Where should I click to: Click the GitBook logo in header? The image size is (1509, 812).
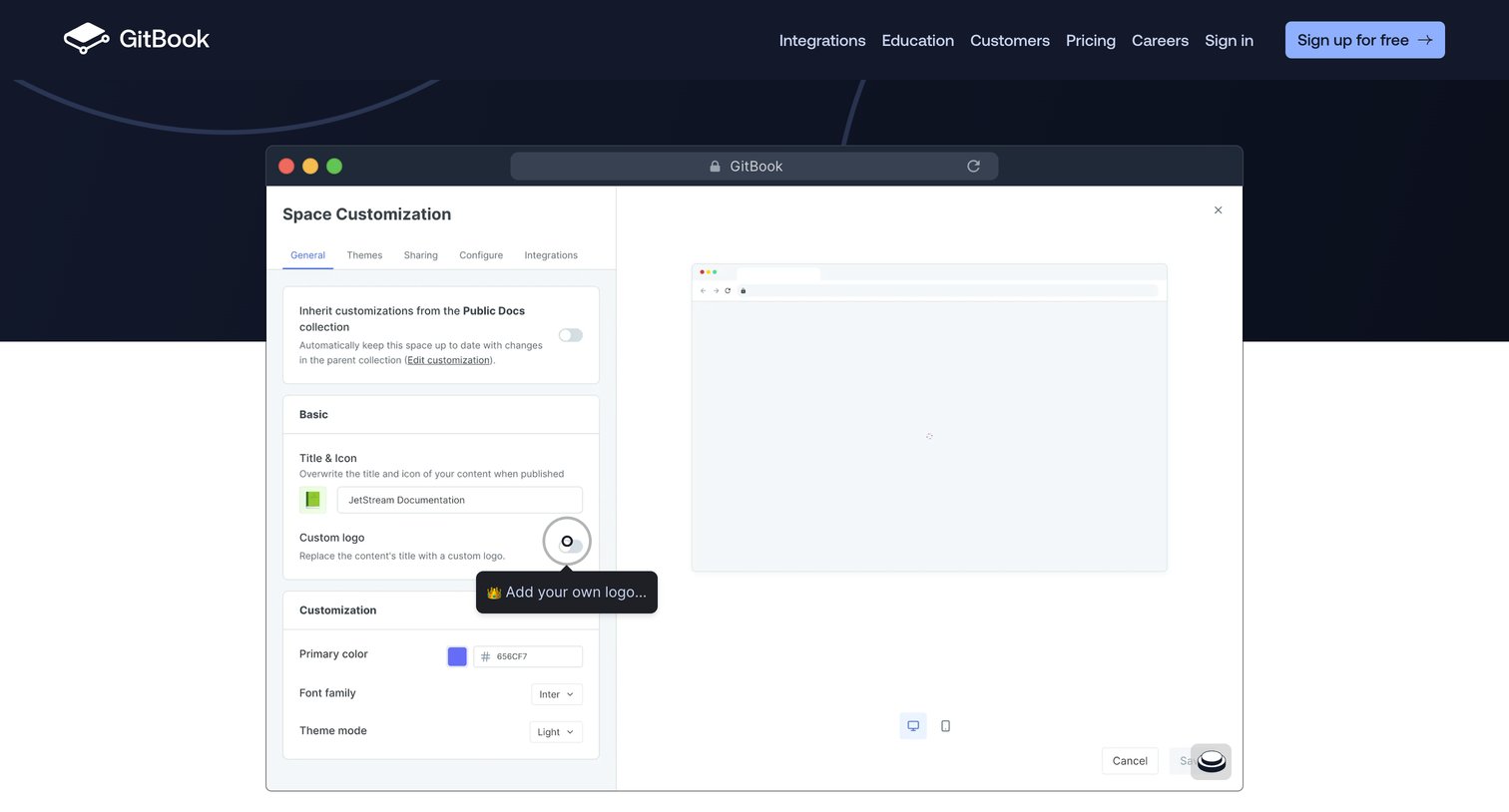(x=137, y=39)
